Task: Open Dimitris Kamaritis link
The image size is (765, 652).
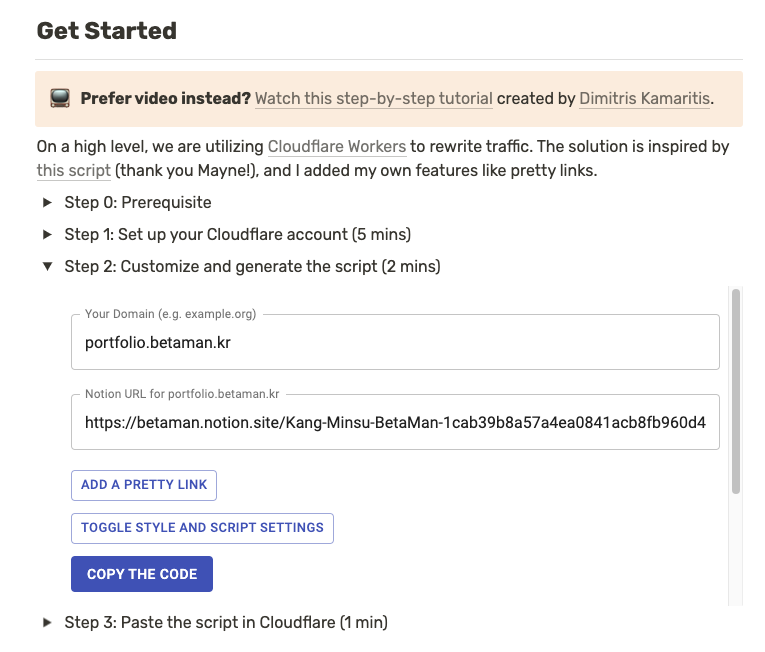Action: point(644,99)
